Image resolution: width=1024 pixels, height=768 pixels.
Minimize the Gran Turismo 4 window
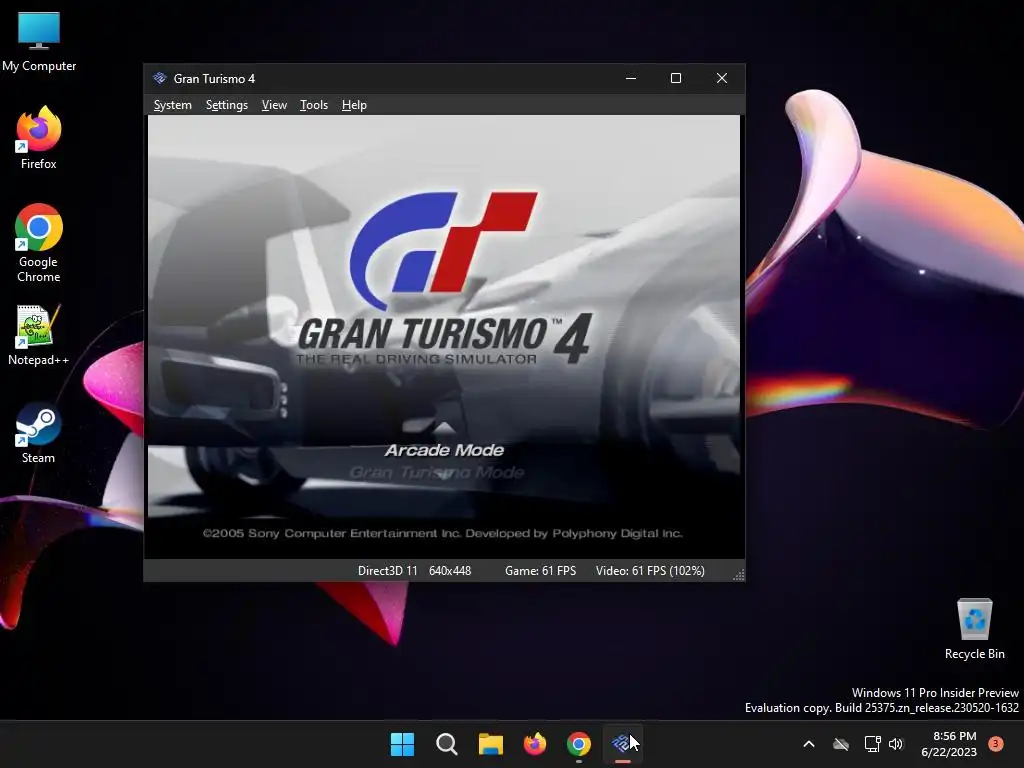pos(631,78)
